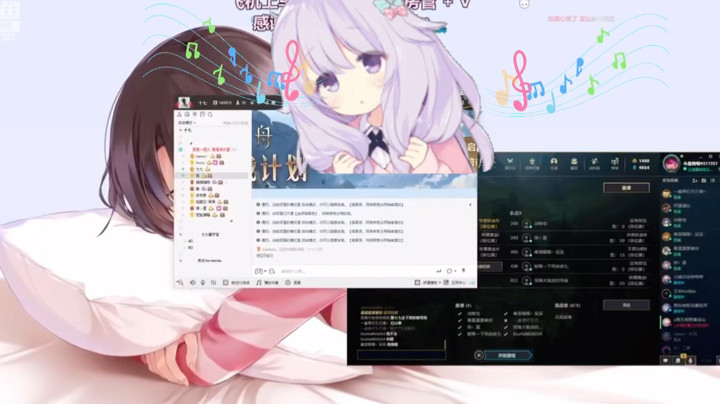Open the channel mode dropdown above member list
This screenshot has height=404, width=720.
187,123
